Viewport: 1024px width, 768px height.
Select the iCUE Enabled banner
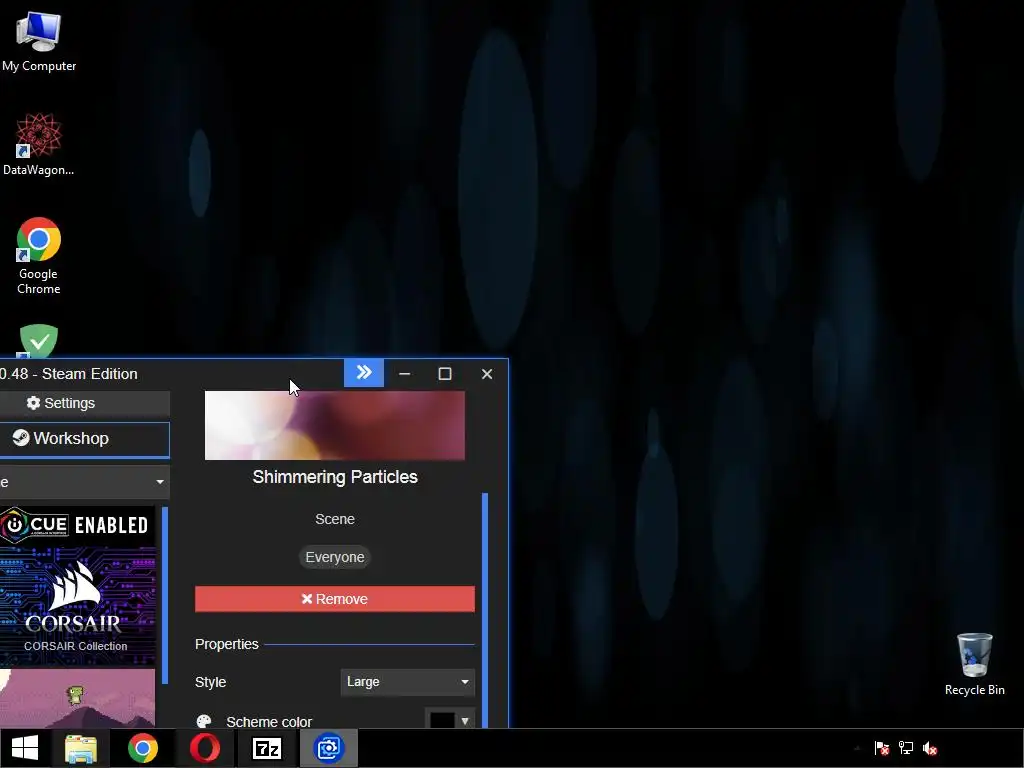(77, 525)
